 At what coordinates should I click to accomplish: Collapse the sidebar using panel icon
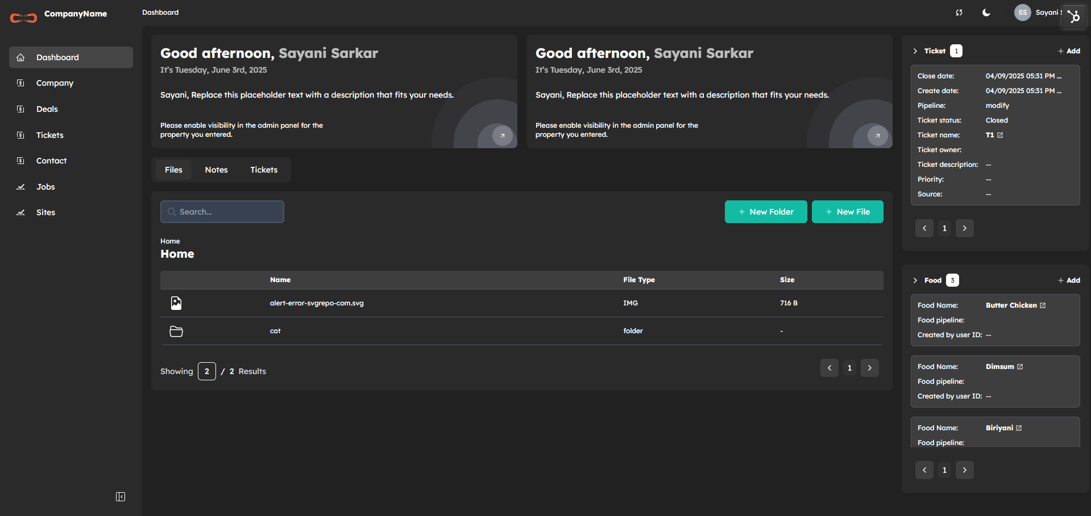[120, 497]
